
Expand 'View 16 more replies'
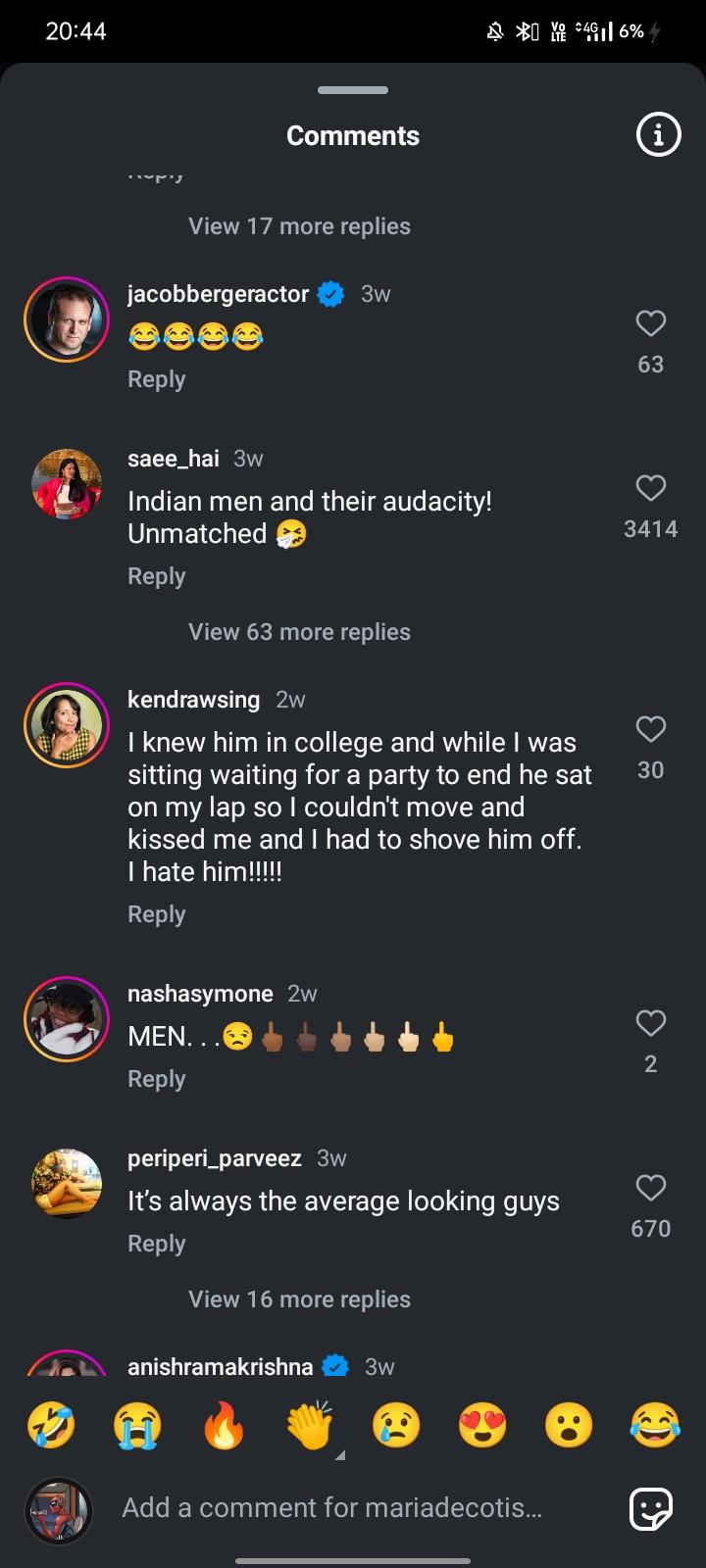pos(299,1299)
